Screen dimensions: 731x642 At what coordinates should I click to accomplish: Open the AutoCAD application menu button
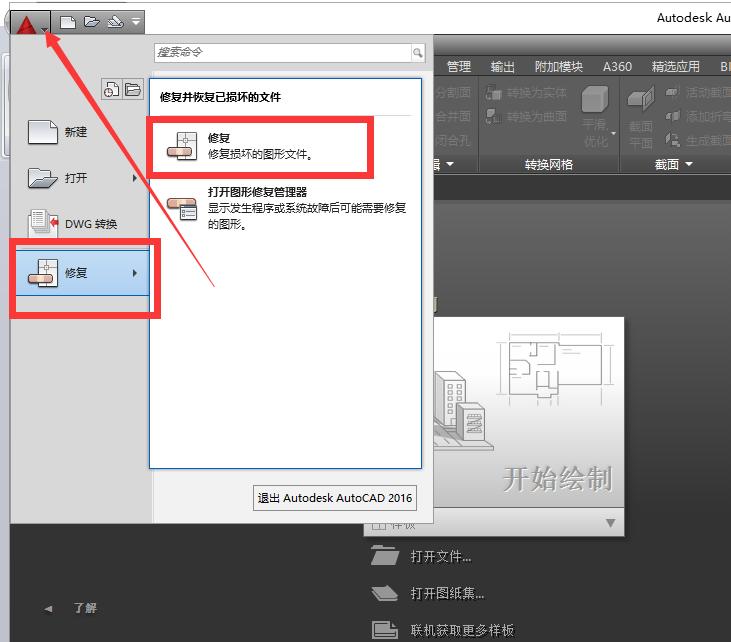pyautogui.click(x=30, y=22)
